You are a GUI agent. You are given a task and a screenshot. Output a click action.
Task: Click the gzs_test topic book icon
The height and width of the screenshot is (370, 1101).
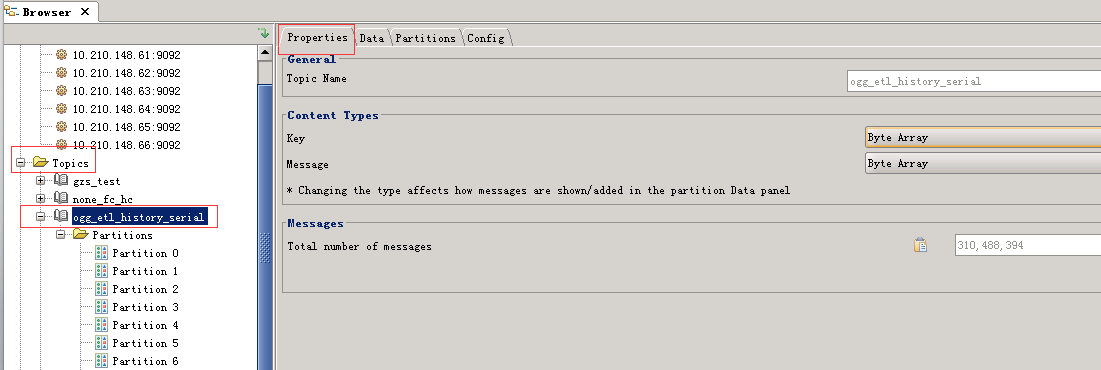(61, 181)
